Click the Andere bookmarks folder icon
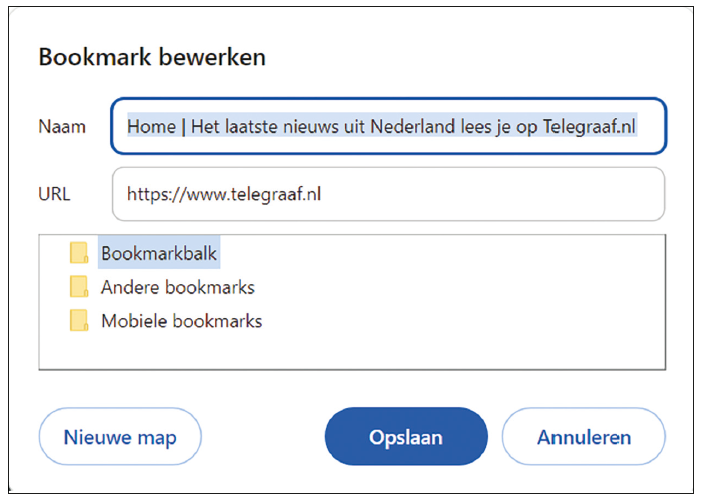 [79, 287]
